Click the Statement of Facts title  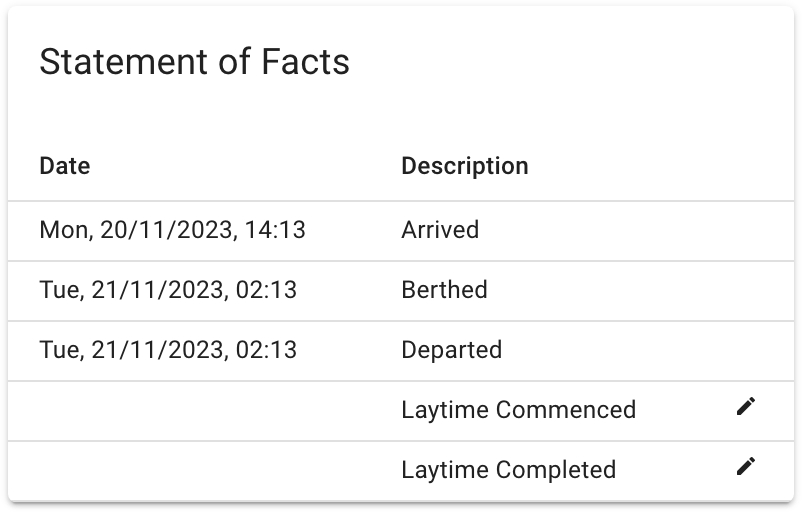[x=195, y=62]
